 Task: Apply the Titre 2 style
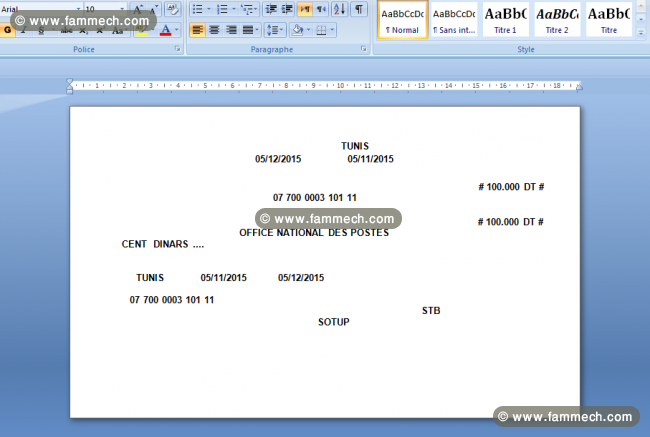click(x=557, y=20)
